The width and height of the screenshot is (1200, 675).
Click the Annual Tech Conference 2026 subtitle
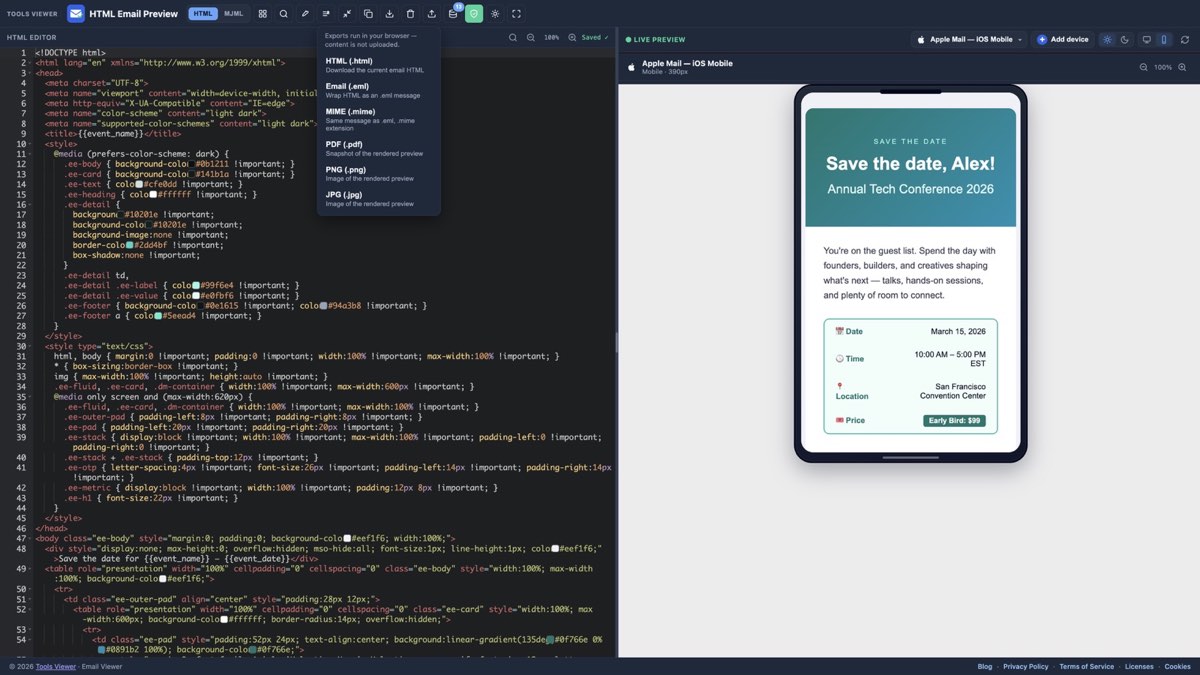pos(910,189)
